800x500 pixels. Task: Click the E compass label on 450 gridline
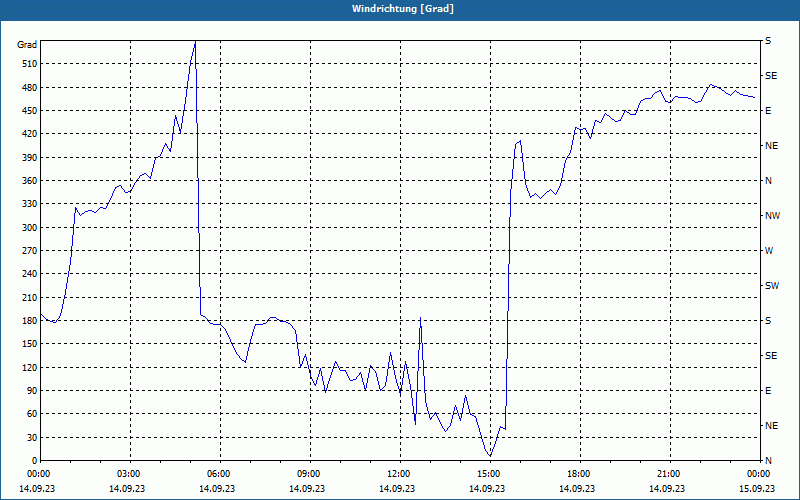(x=768, y=111)
